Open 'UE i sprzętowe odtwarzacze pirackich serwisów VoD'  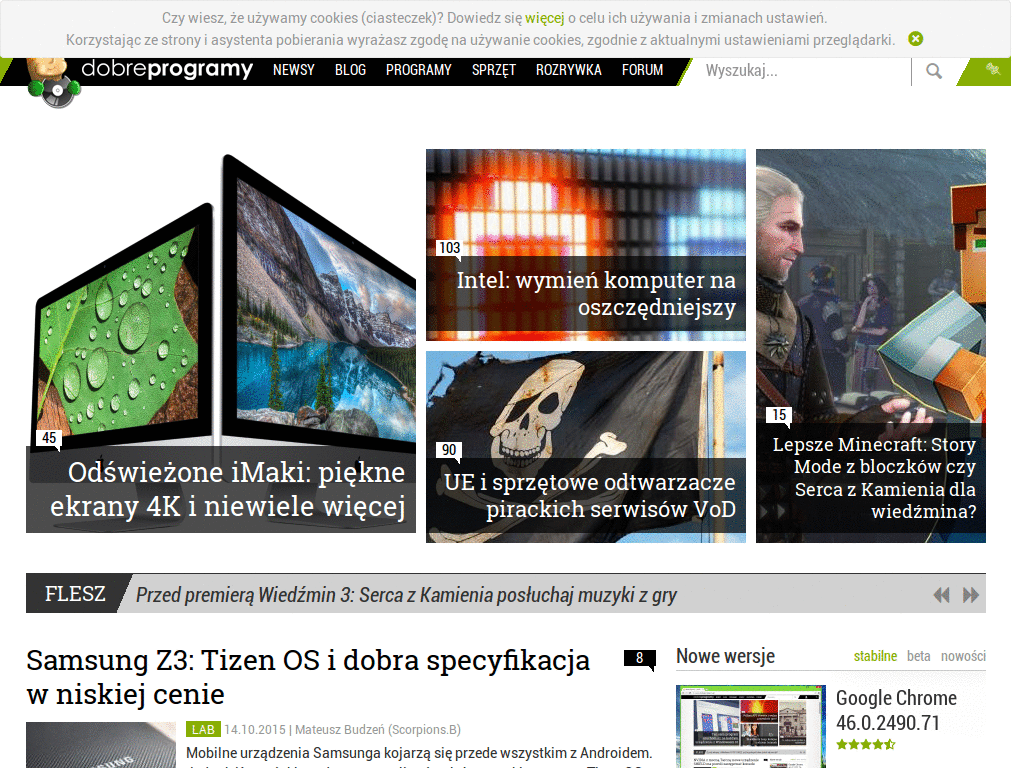point(590,496)
